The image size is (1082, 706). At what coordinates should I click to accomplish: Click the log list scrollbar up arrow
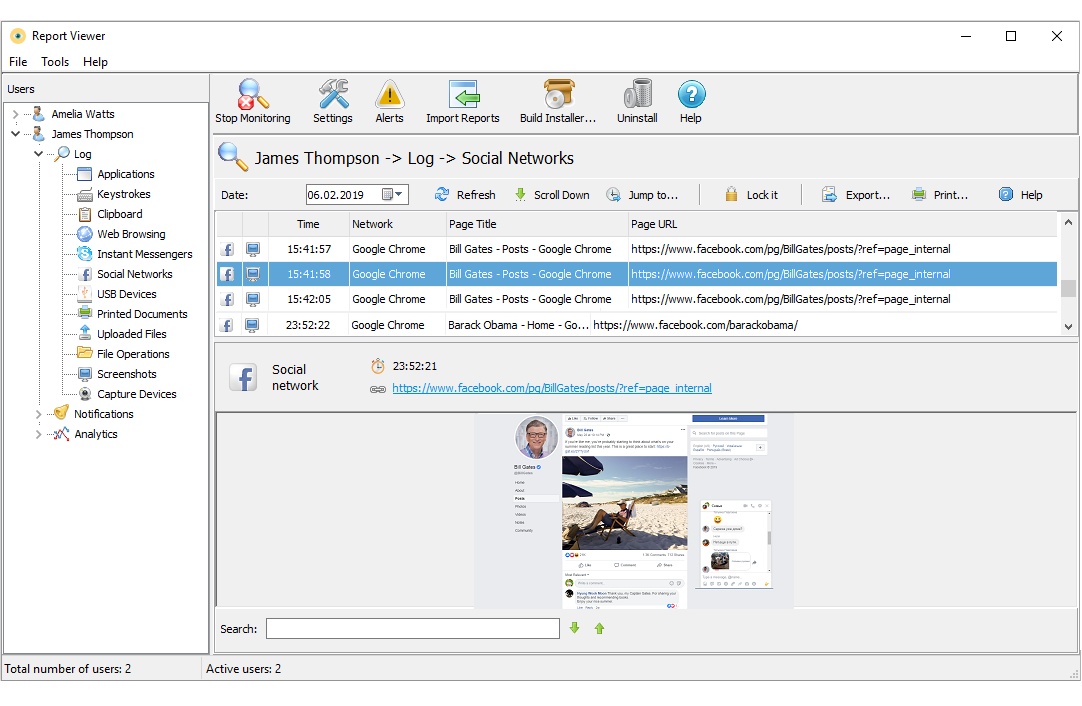point(1068,222)
